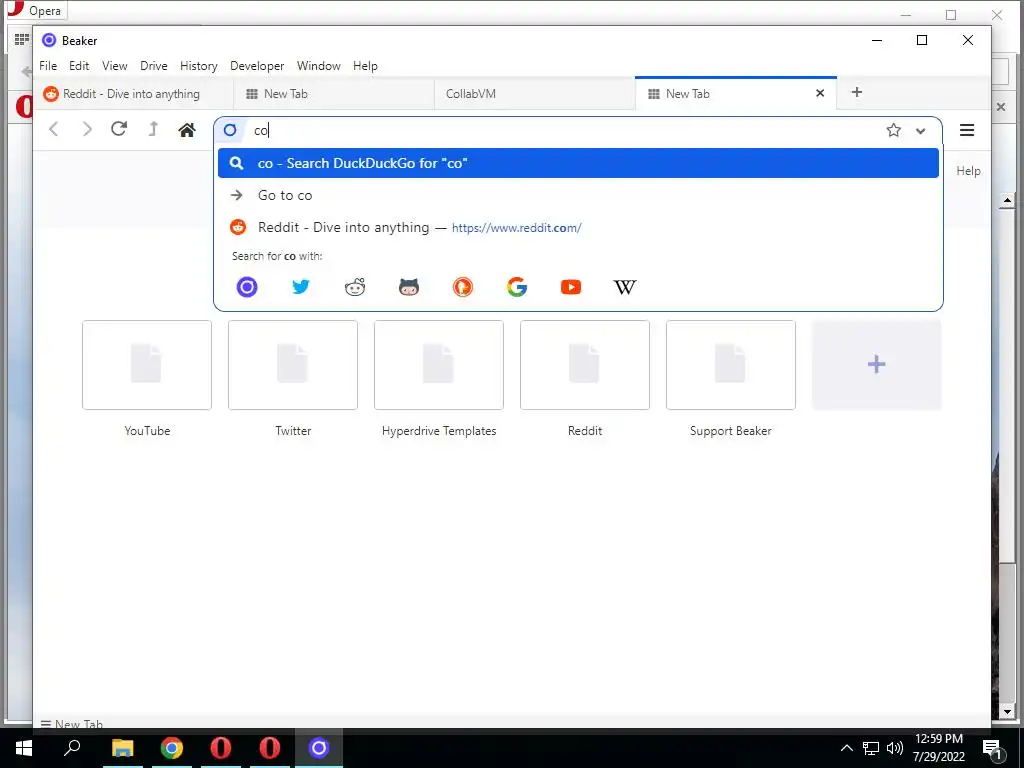The height and width of the screenshot is (768, 1024).
Task: Open the network icon in tray
Action: [871, 748]
